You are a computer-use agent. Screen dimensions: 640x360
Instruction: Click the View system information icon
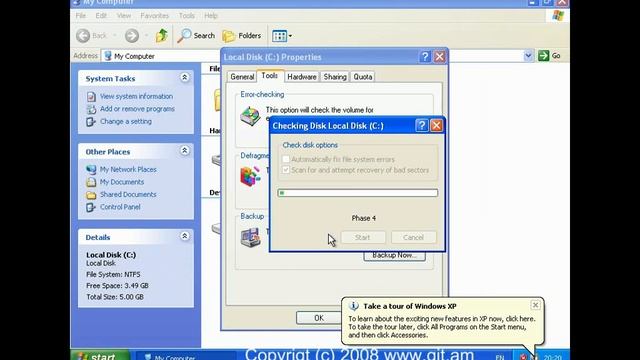91,96
